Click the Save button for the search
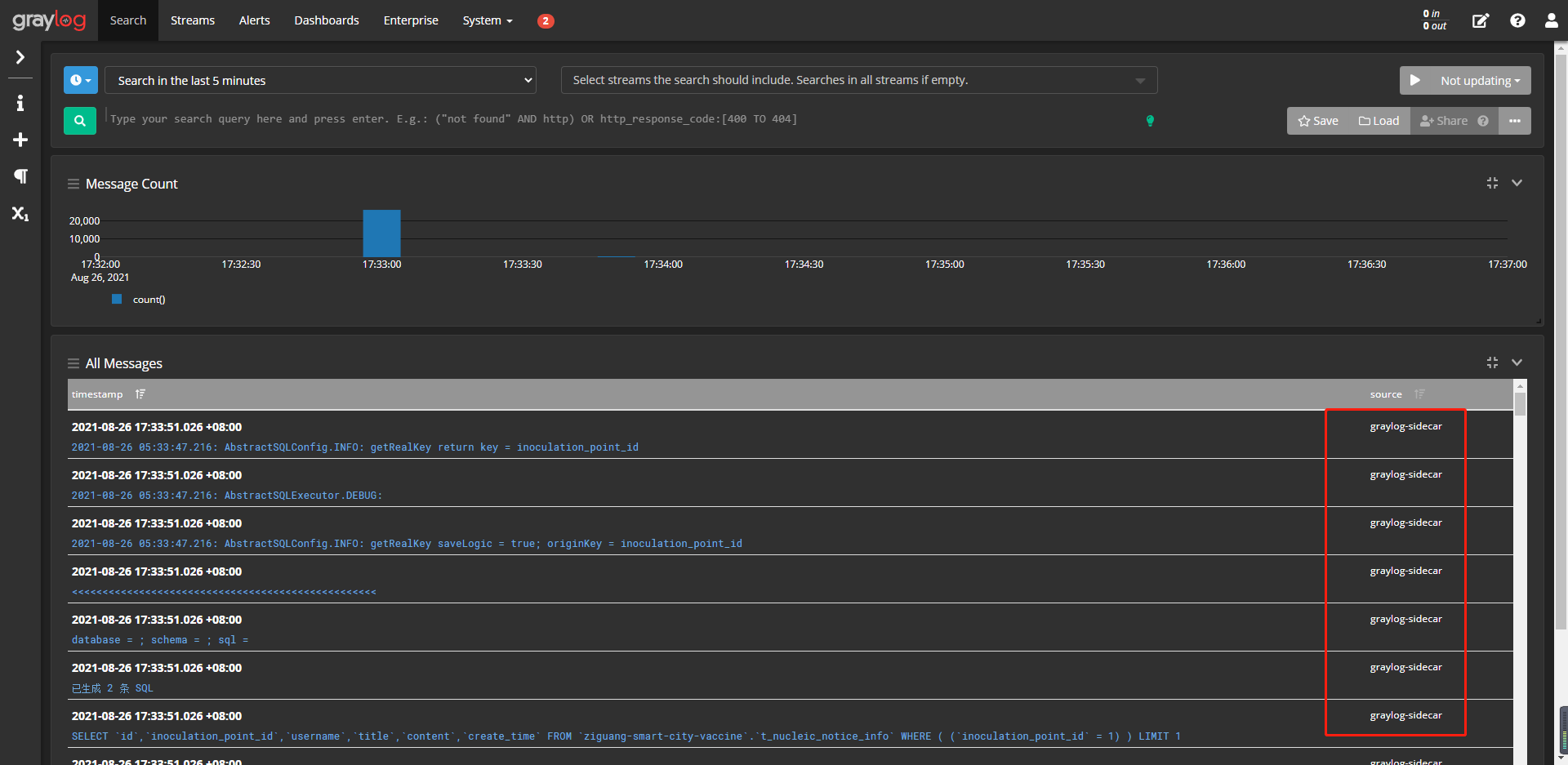 pyautogui.click(x=1318, y=120)
